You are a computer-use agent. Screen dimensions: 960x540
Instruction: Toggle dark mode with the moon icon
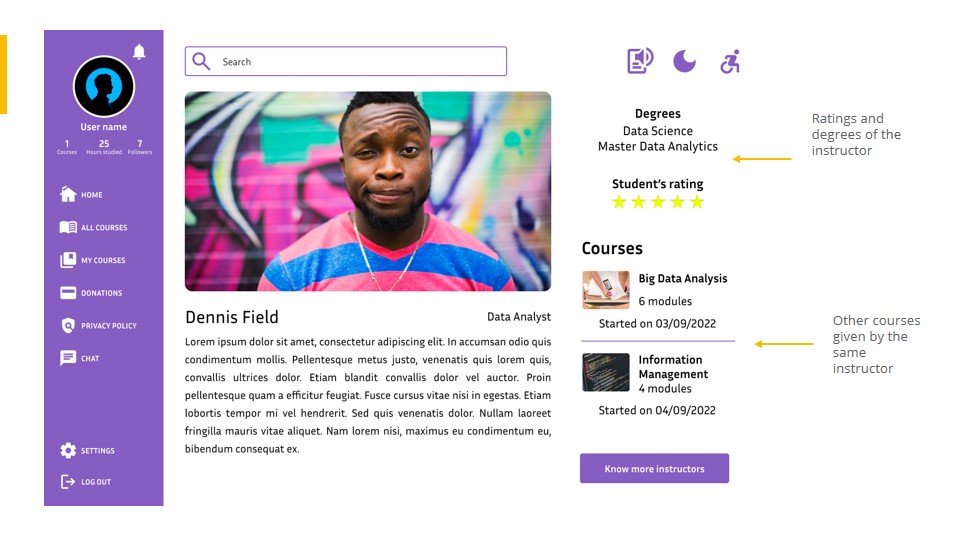[x=684, y=62]
